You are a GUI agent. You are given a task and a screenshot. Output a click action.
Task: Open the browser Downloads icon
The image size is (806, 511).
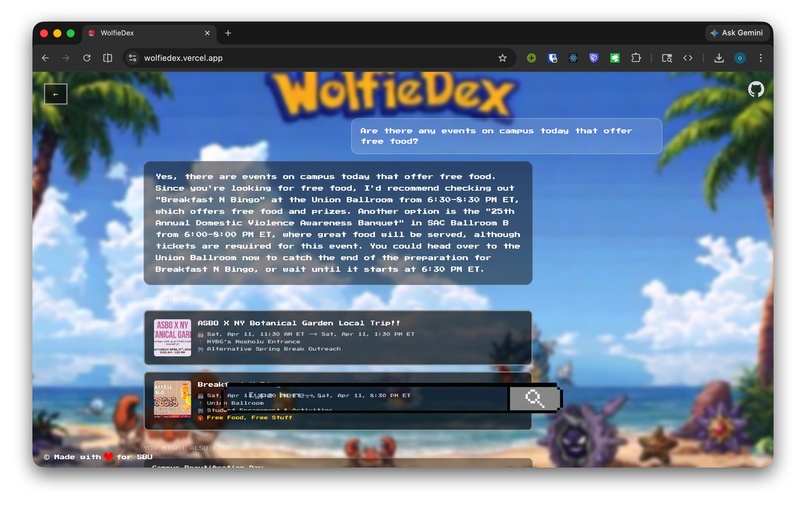click(719, 58)
